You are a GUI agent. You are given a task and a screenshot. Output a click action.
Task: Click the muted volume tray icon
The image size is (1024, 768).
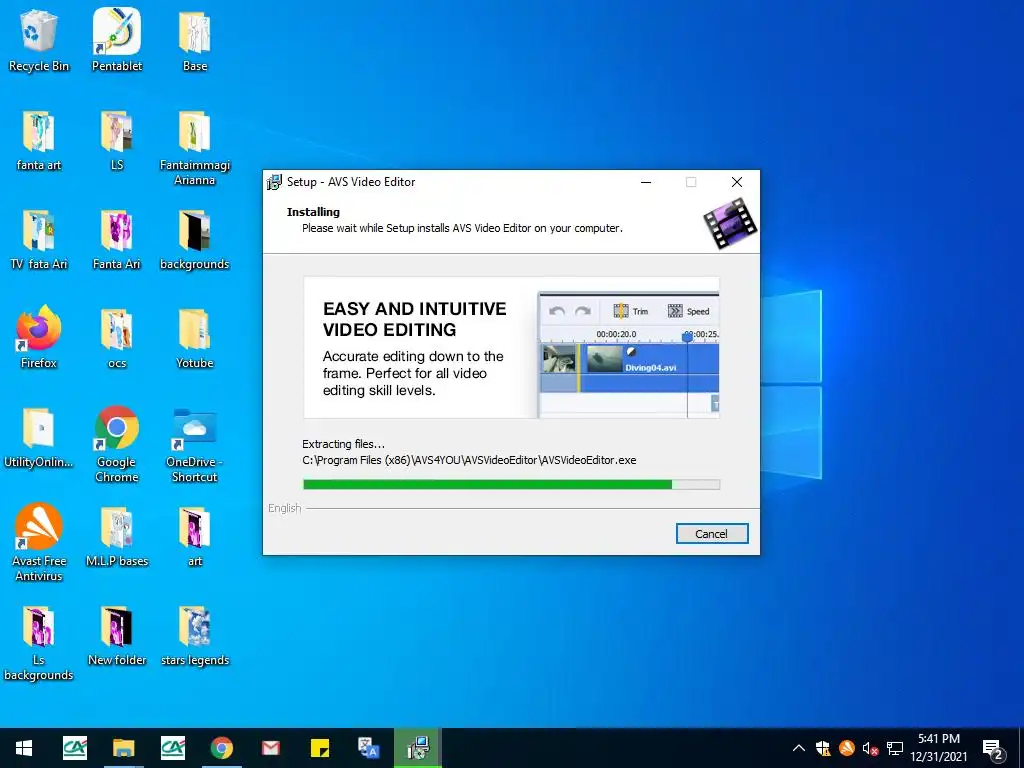point(870,748)
